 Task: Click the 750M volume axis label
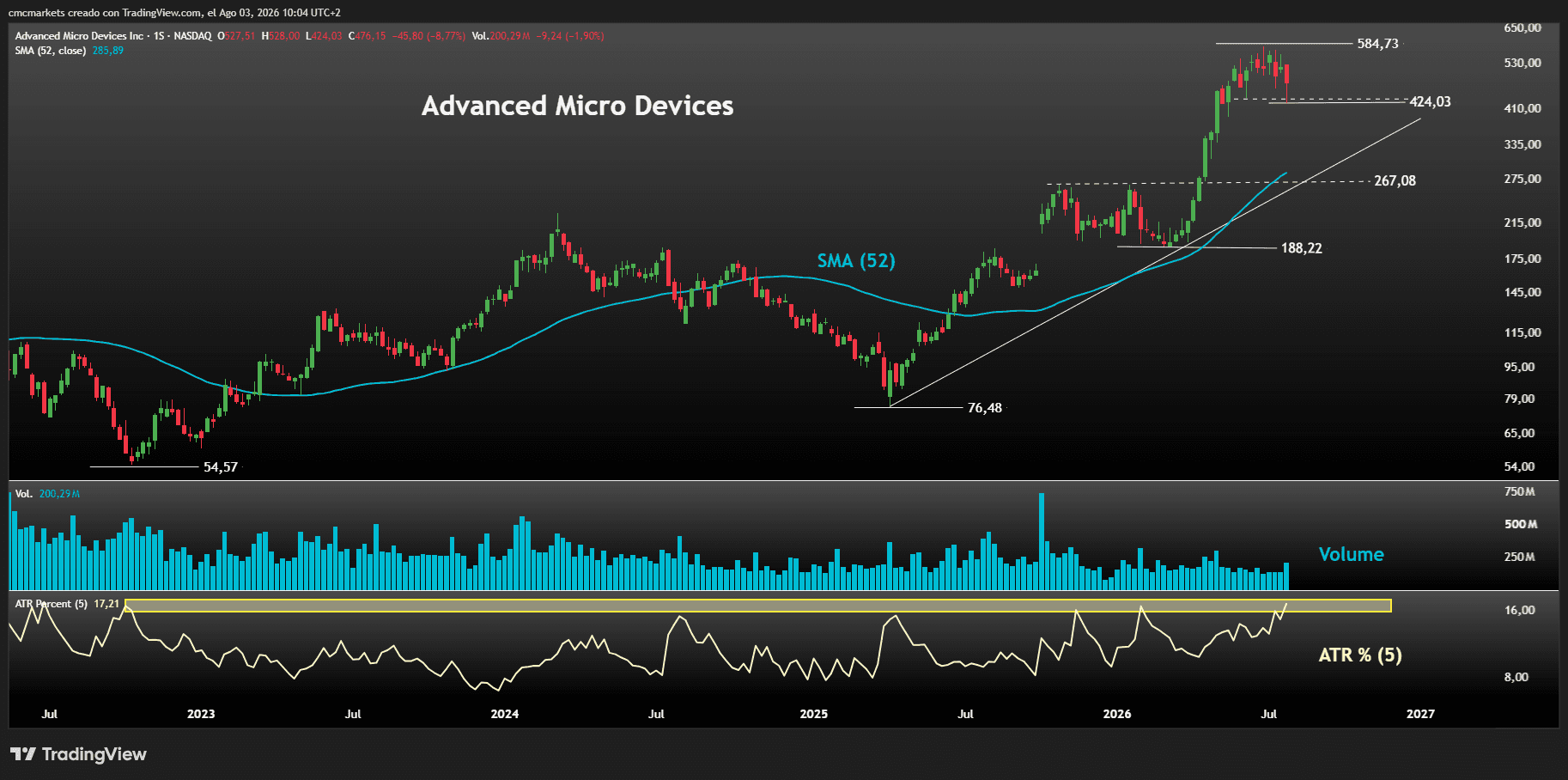(x=1520, y=492)
